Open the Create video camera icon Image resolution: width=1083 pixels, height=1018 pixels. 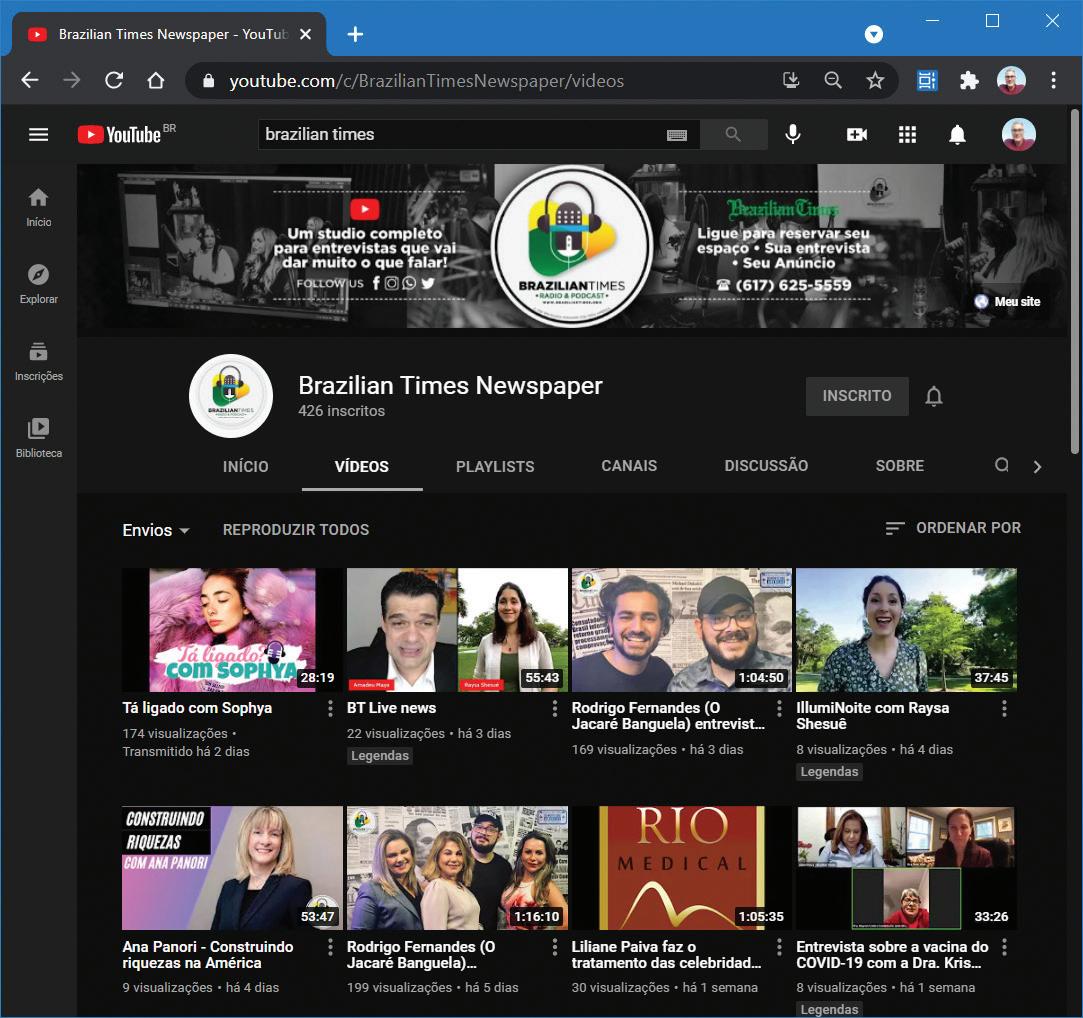pyautogui.click(x=857, y=134)
